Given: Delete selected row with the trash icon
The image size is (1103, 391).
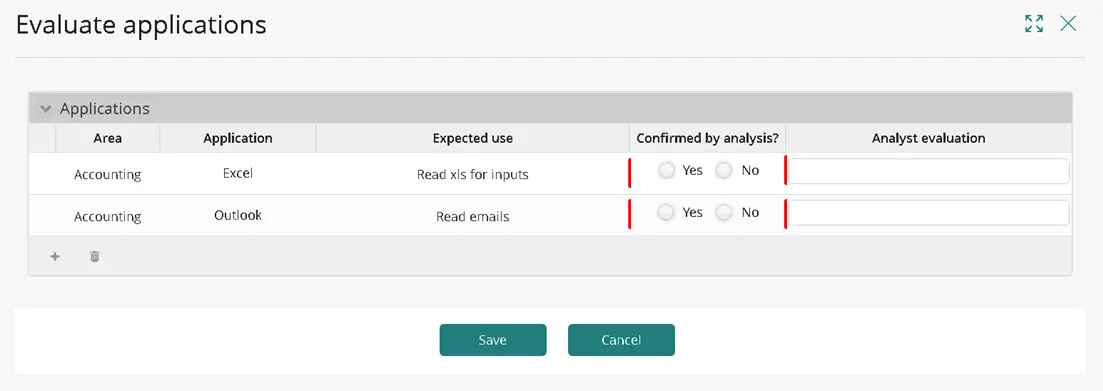Looking at the screenshot, I should [94, 257].
